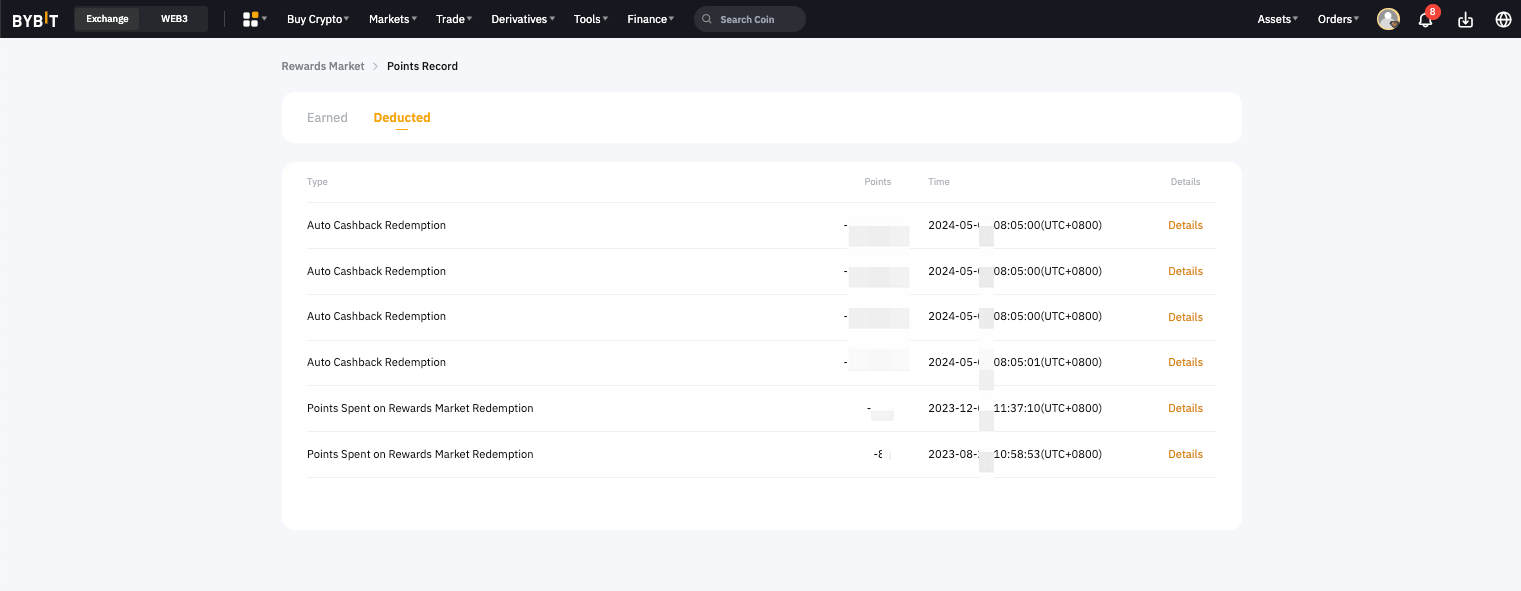Image resolution: width=1521 pixels, height=591 pixels.
Task: Click the Search Coin input field
Action: tap(757, 19)
